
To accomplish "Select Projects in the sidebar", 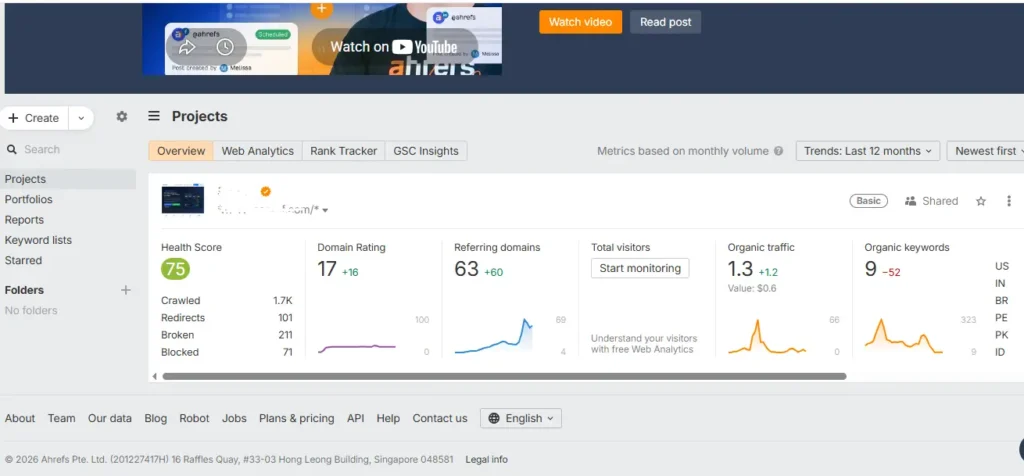I will [68, 179].
